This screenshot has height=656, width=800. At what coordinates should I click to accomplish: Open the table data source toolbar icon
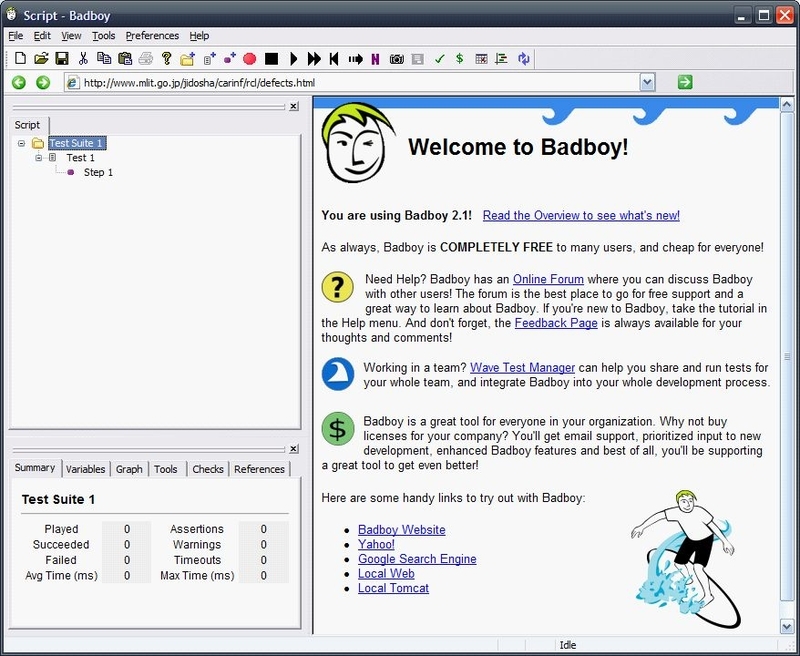(481, 59)
